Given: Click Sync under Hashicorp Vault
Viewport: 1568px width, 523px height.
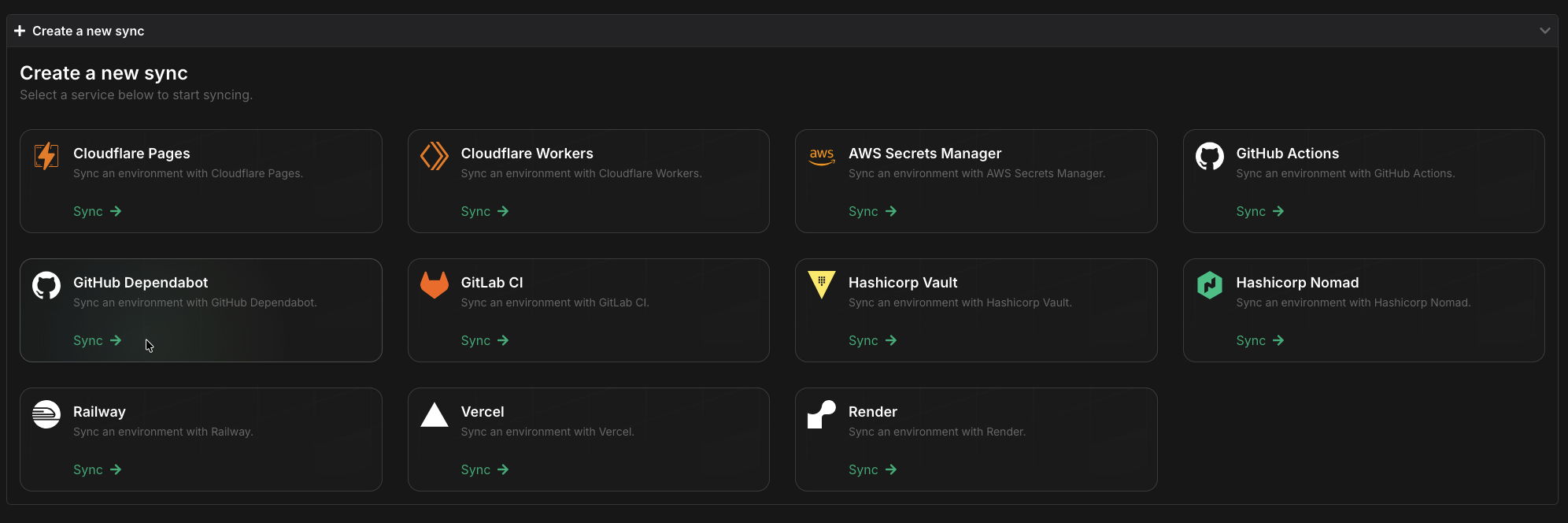Looking at the screenshot, I should tap(872, 340).
